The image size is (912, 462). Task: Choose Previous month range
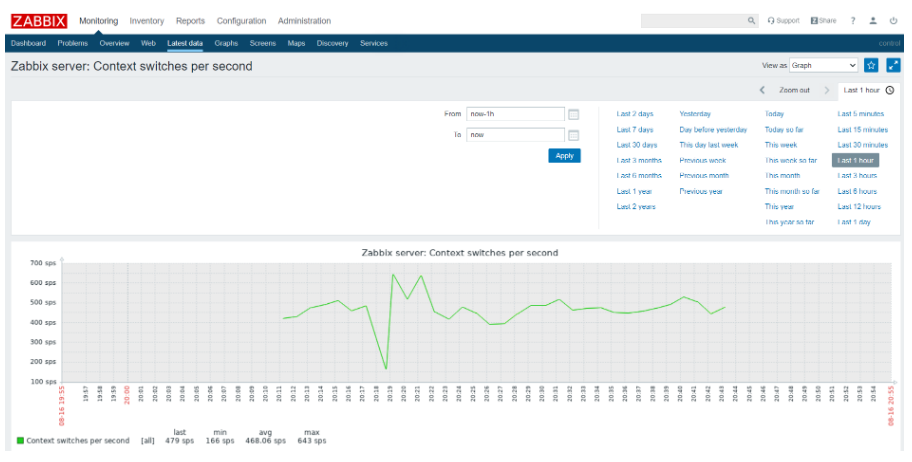pyautogui.click(x=704, y=176)
